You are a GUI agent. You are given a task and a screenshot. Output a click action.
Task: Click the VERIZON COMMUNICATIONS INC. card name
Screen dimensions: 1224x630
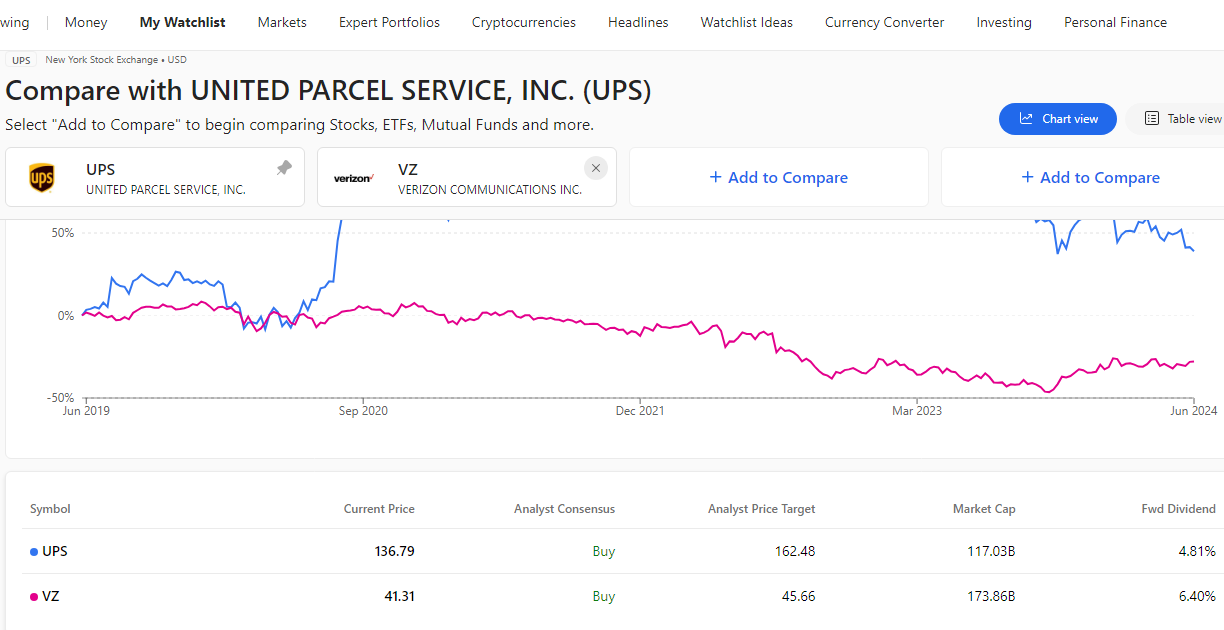coord(490,190)
